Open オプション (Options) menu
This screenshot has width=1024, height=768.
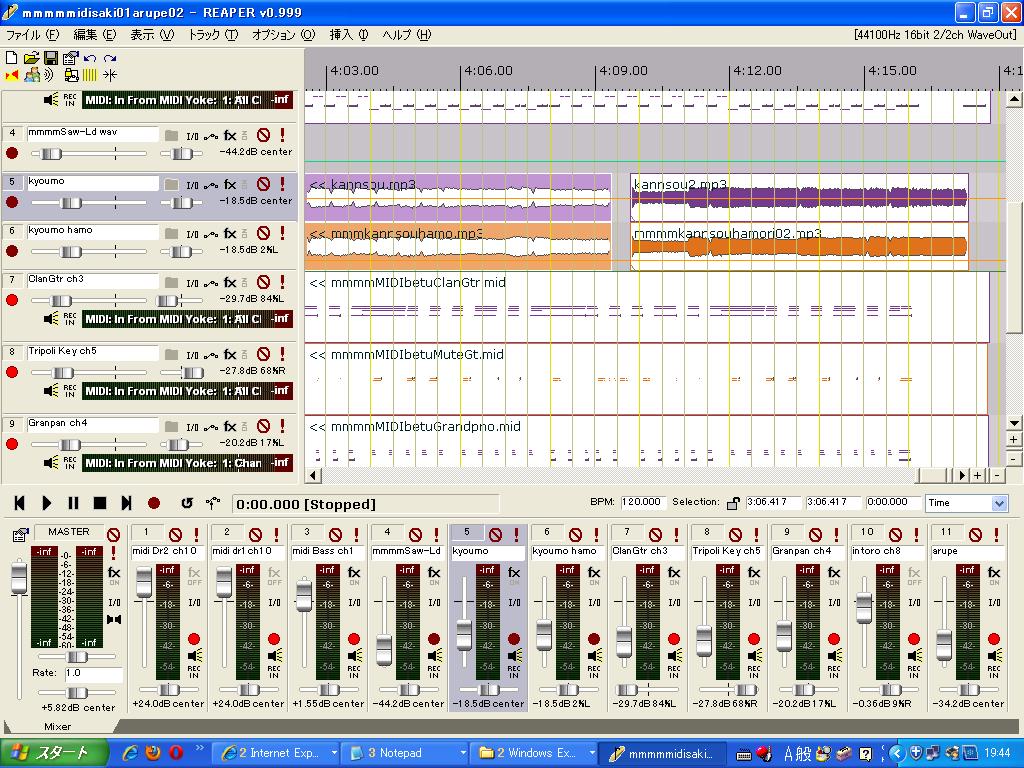[283, 35]
